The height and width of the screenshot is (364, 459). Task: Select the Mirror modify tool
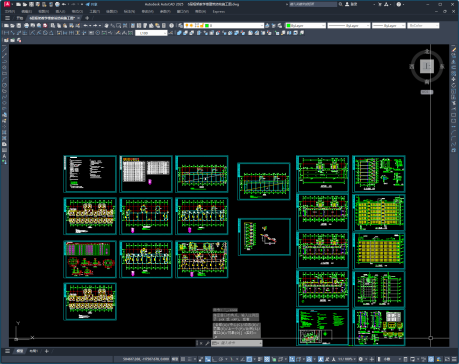(454, 61)
